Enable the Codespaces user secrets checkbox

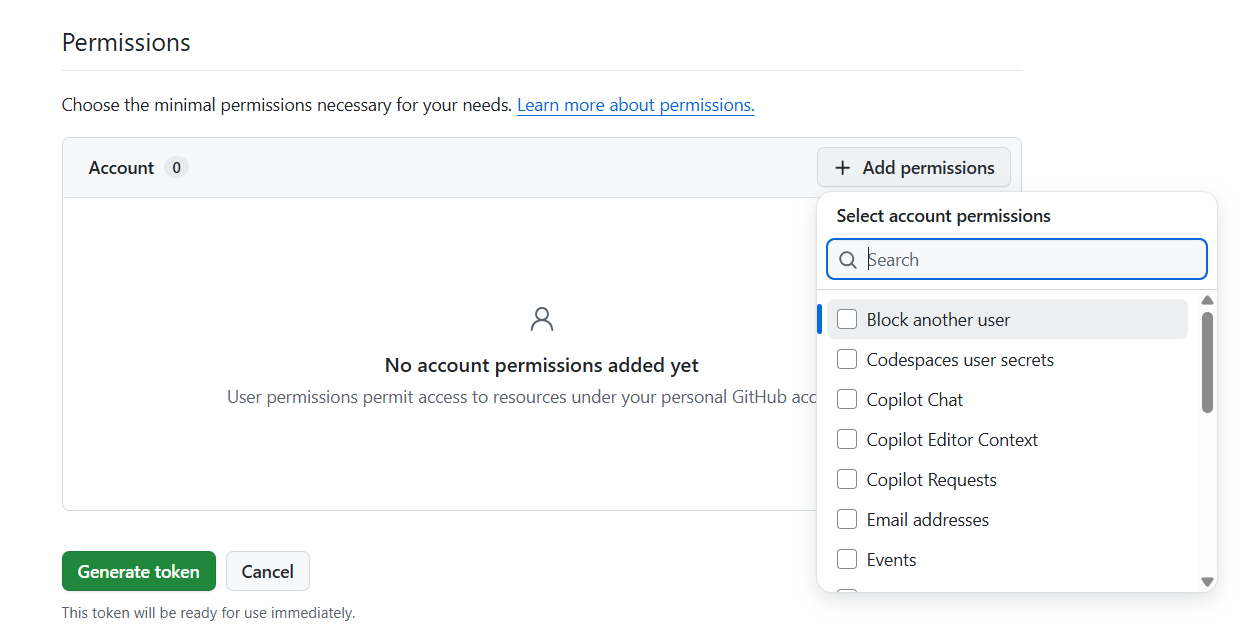[x=847, y=360]
